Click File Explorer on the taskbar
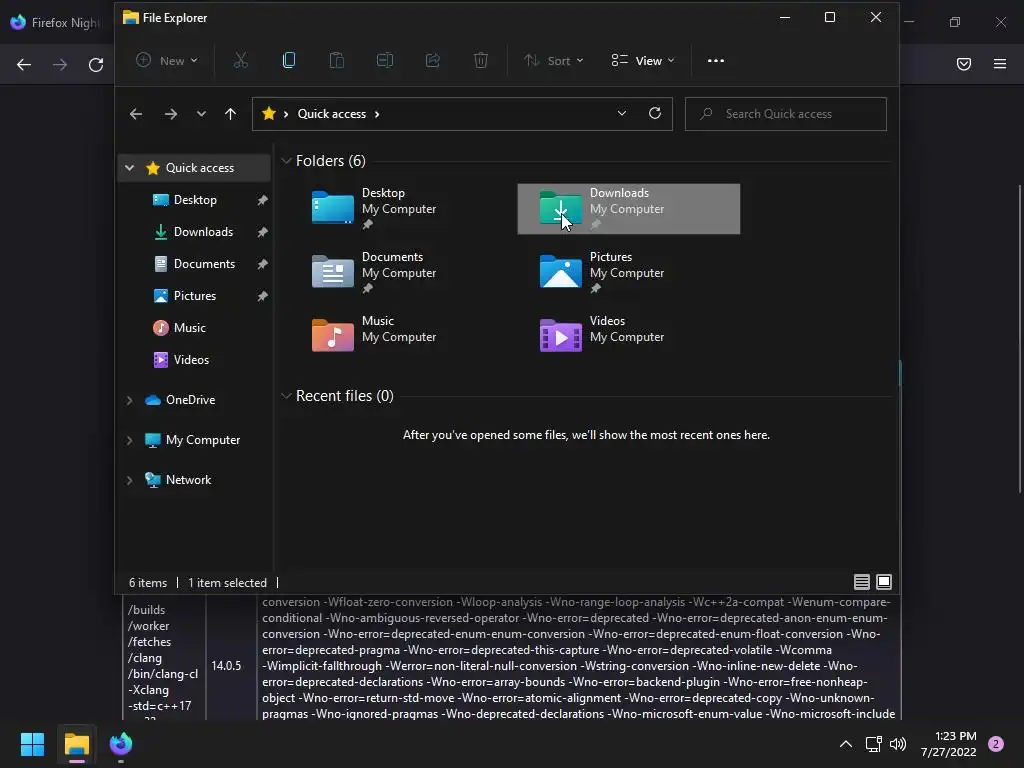 coord(77,744)
